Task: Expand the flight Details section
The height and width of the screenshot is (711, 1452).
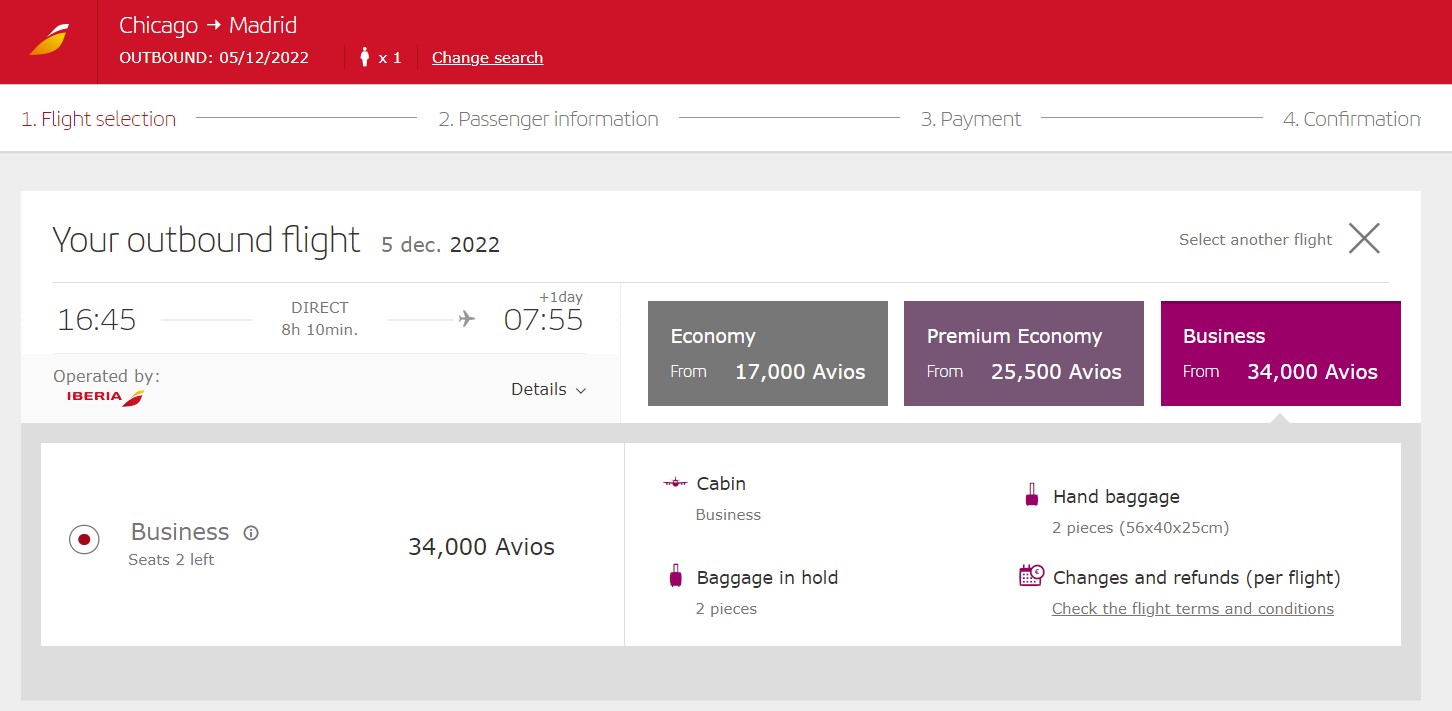Action: click(x=548, y=390)
